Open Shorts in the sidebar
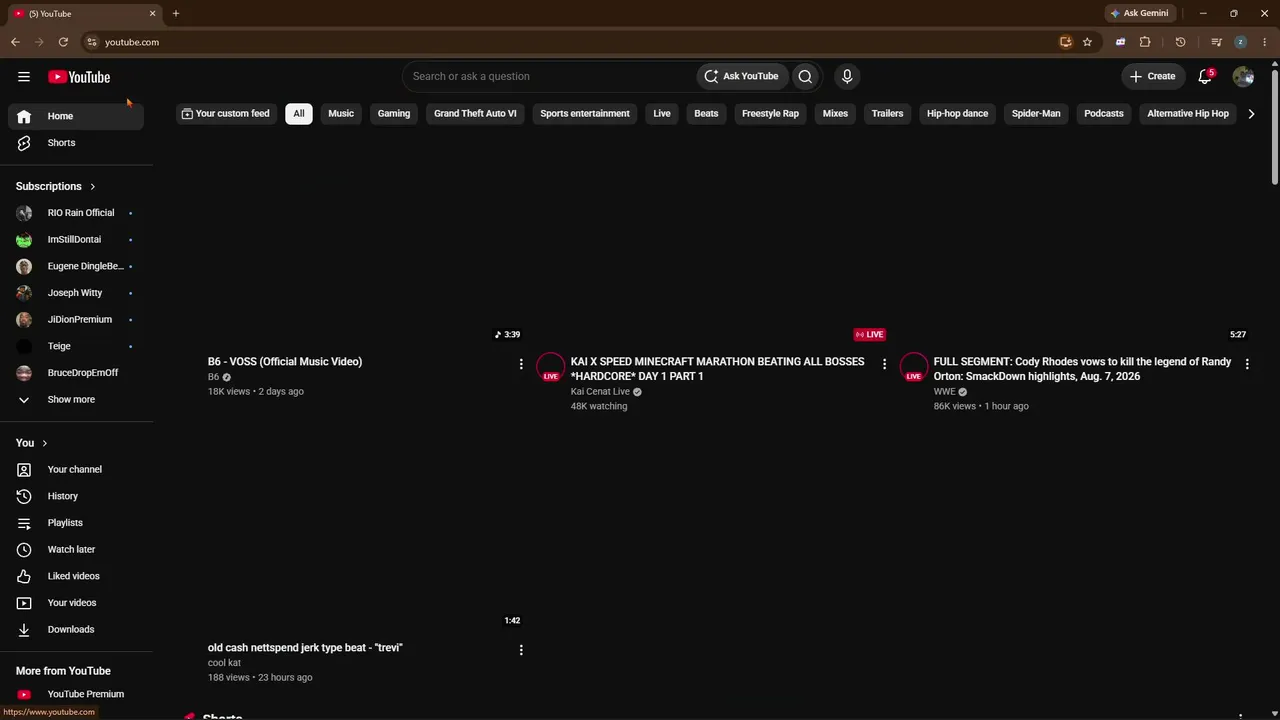The image size is (1280, 720). tap(76, 143)
